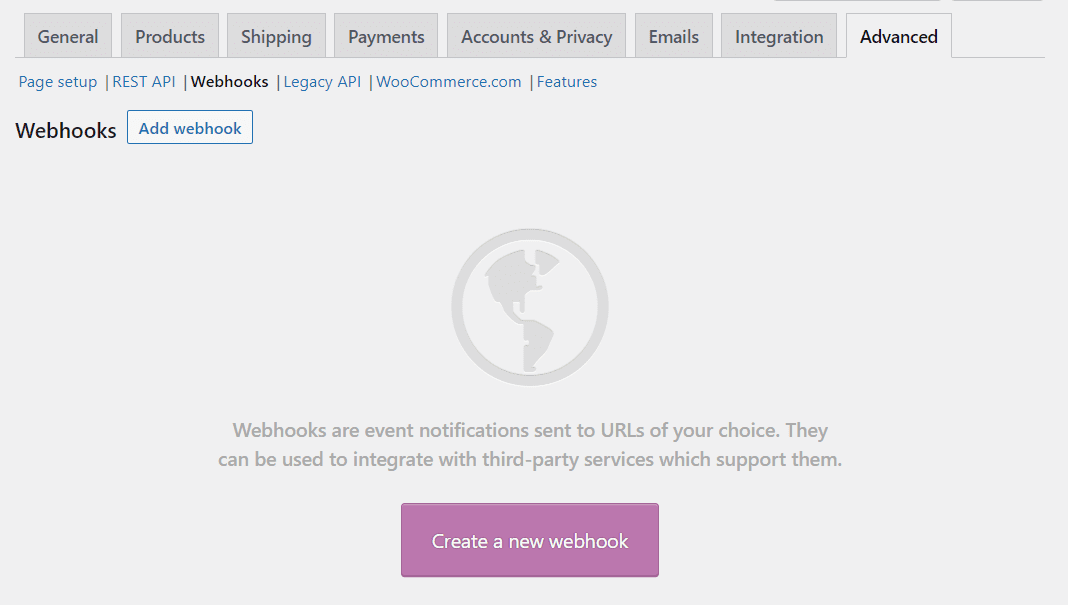Select the Shipping tab
This screenshot has height=605, width=1068.
276,35
